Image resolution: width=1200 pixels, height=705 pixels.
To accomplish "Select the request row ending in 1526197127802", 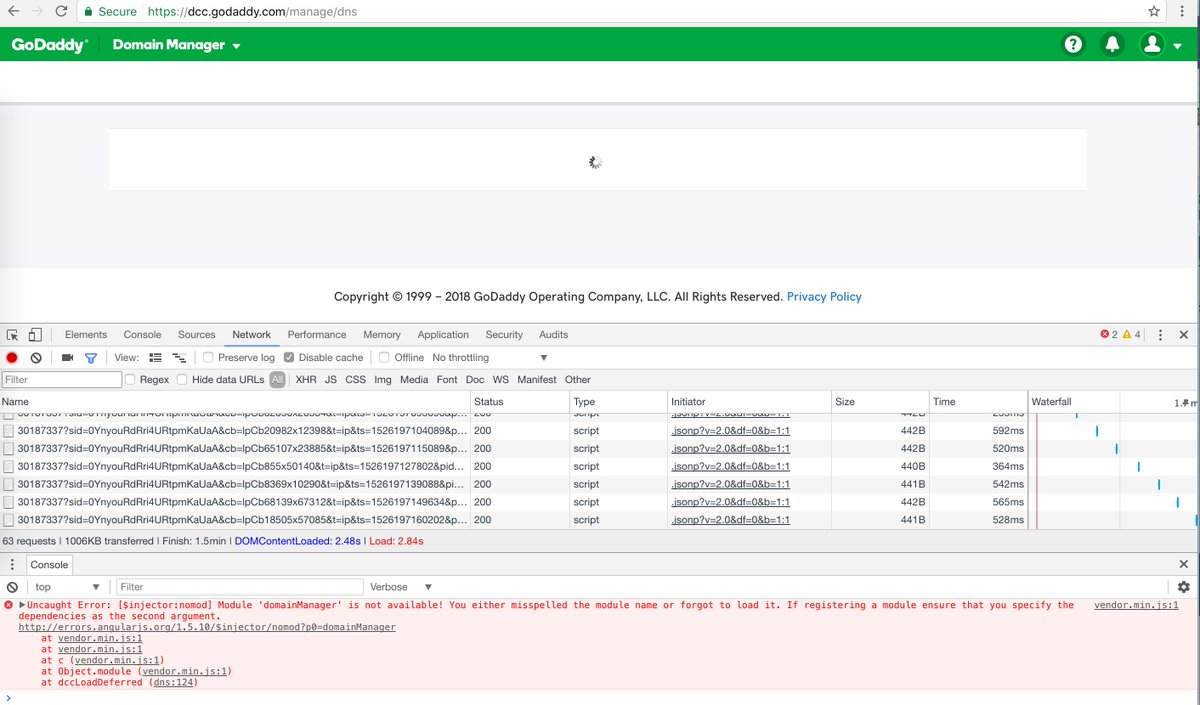I will click(514, 466).
